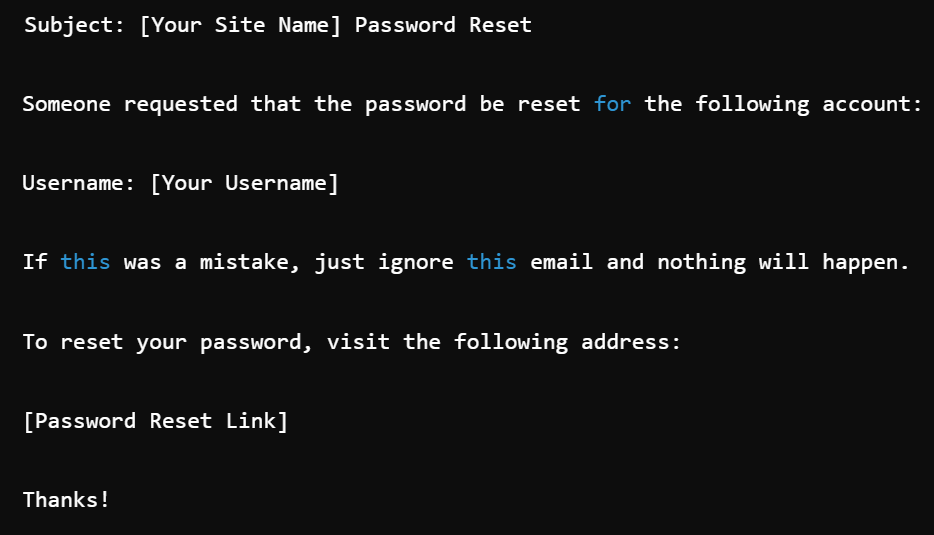This screenshot has height=535, width=934.
Task: Click the first blue "this" after "If"
Action: pyautogui.click(x=85, y=262)
